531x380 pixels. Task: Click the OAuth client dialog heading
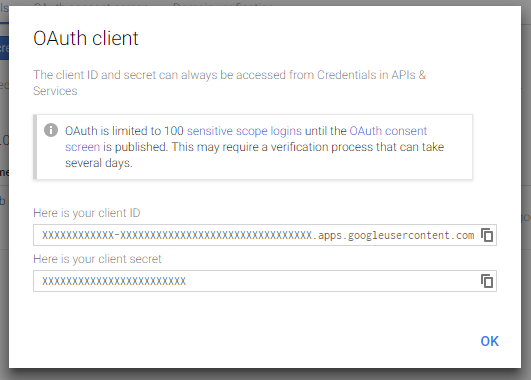point(86,38)
